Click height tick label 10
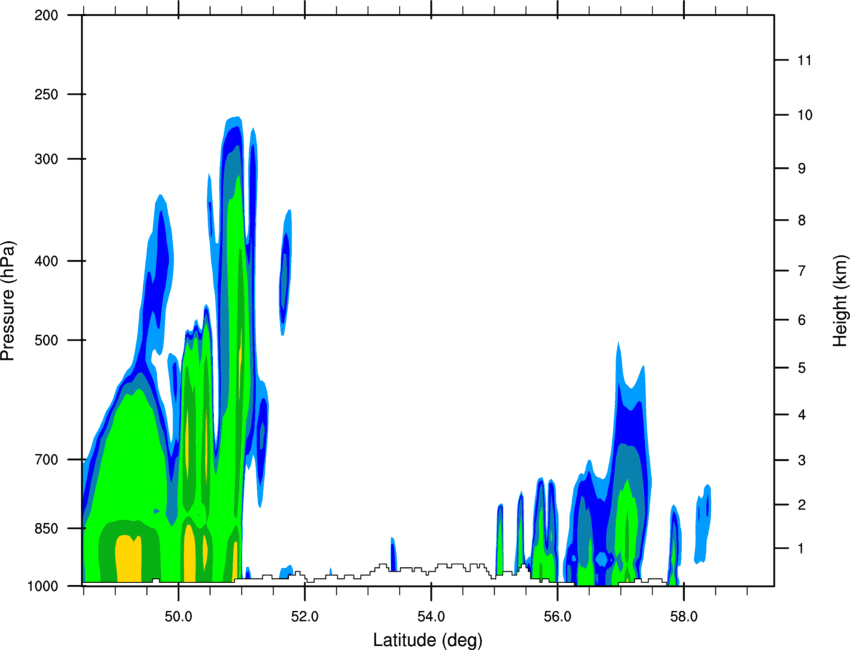 pos(805,115)
